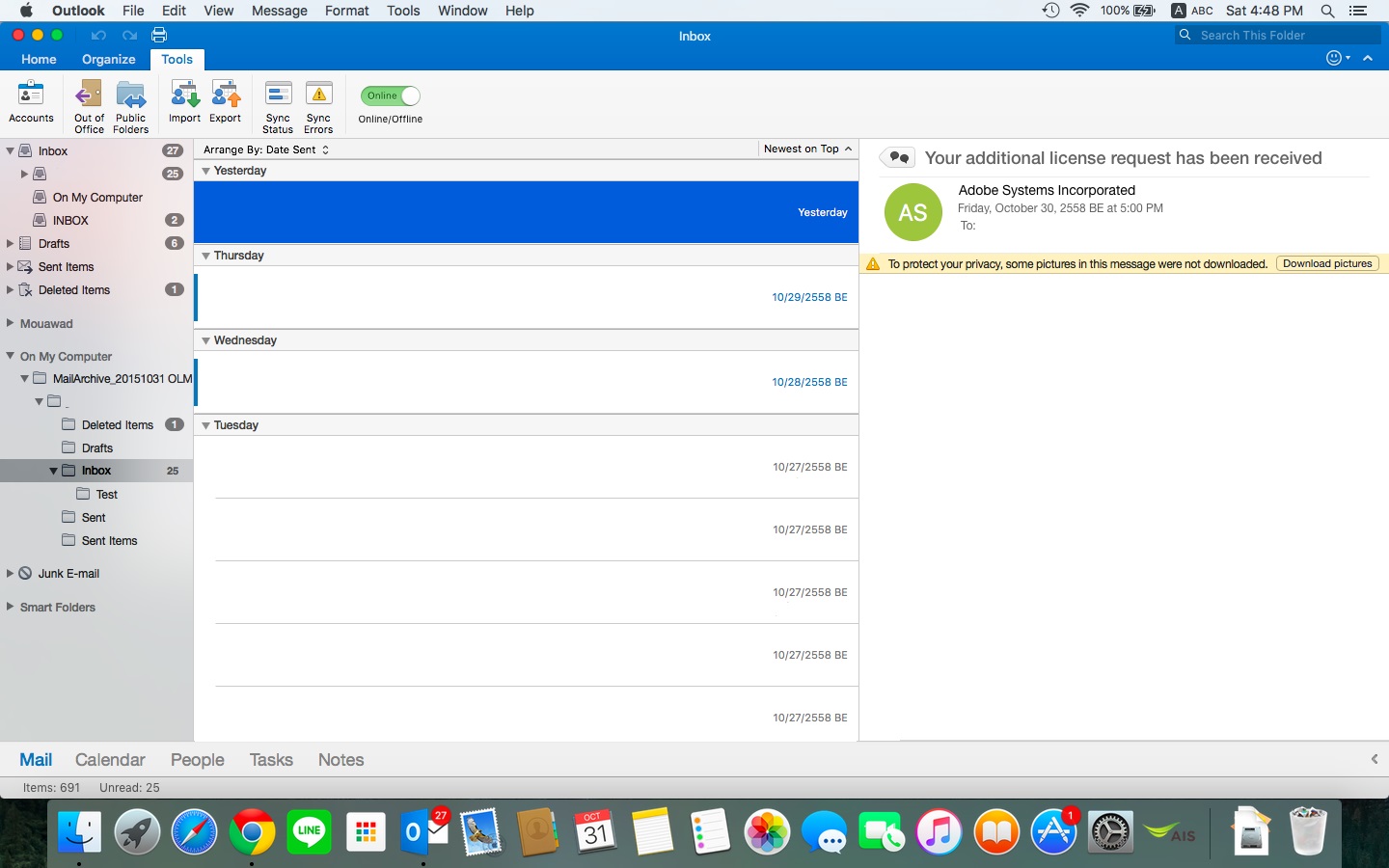The width and height of the screenshot is (1389, 868).
Task: Switch to Notes view
Action: click(x=340, y=760)
